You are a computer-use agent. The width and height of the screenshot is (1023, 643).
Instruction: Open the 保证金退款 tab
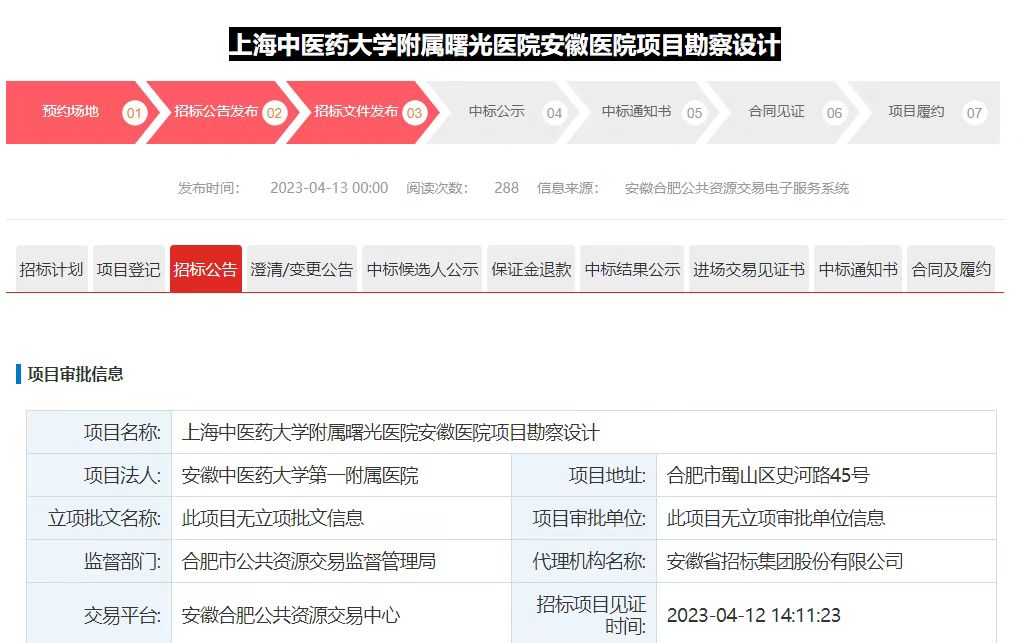point(531,269)
